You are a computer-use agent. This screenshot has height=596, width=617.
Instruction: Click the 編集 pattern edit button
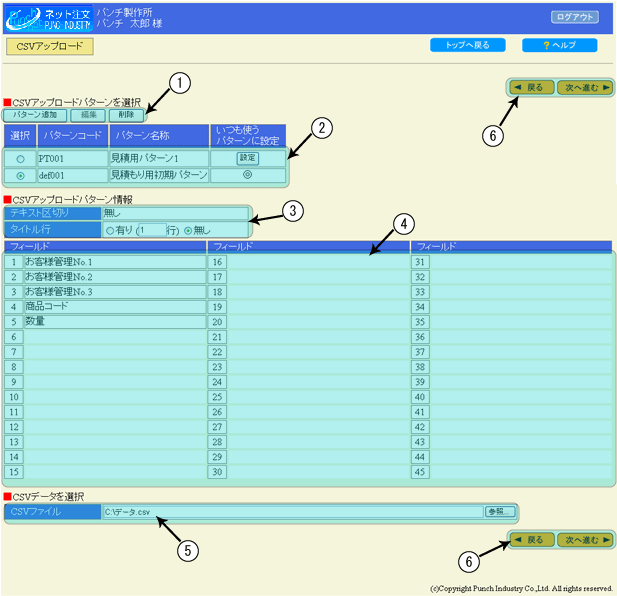88,115
